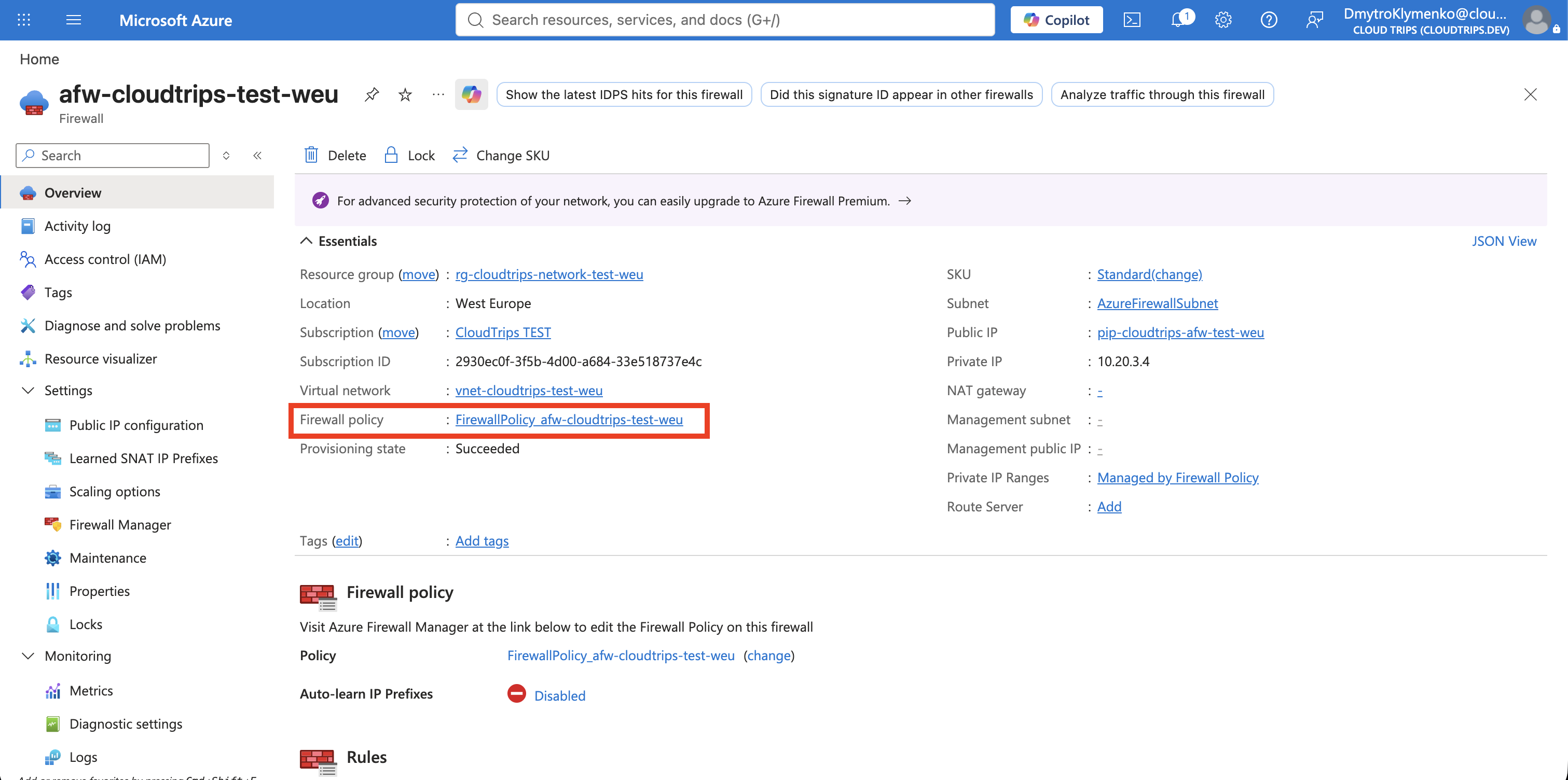Go to Home breadcrumb
The width and height of the screenshot is (1568, 780).
pos(39,59)
